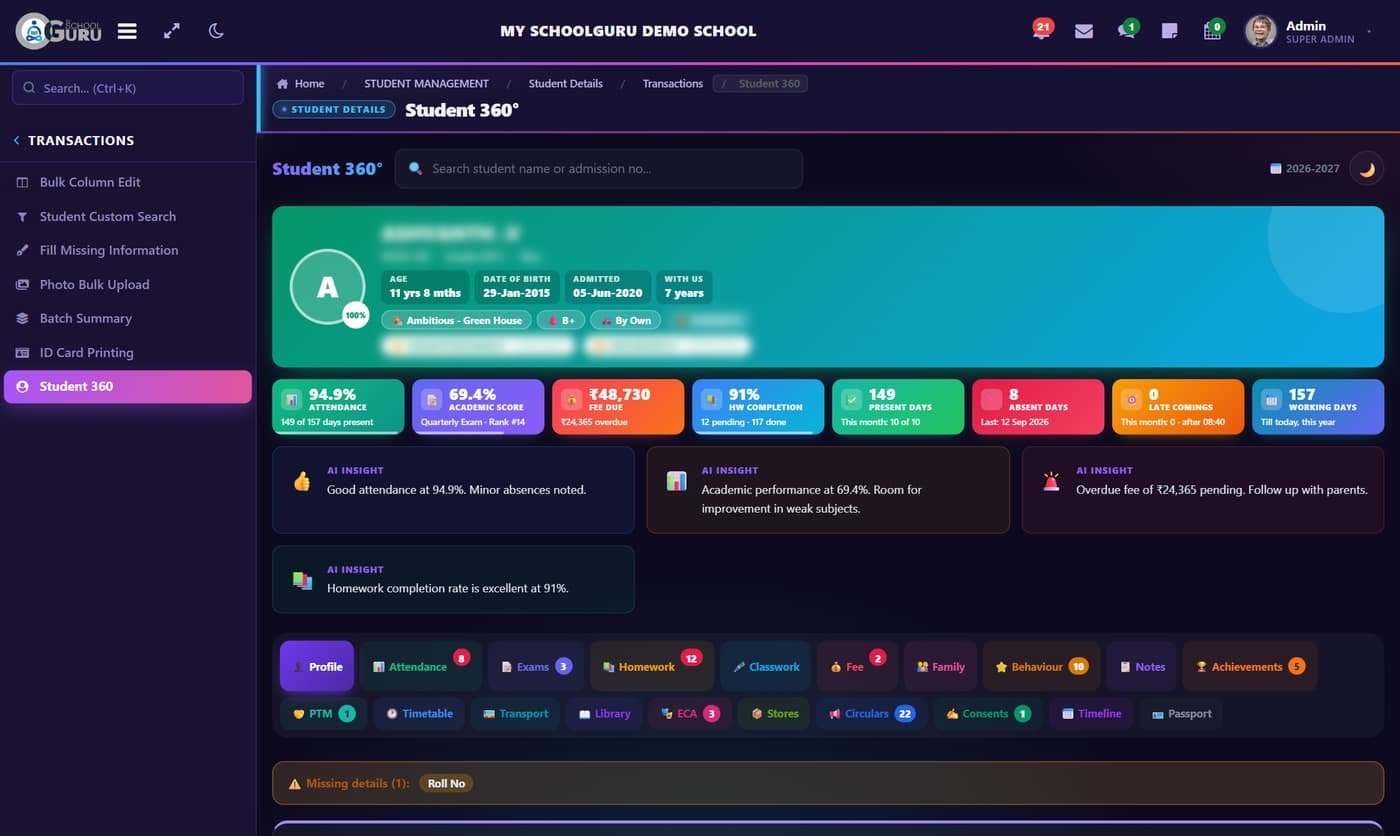1400x836 pixels.
Task: Click the student avatar letter A
Action: [x=327, y=288]
